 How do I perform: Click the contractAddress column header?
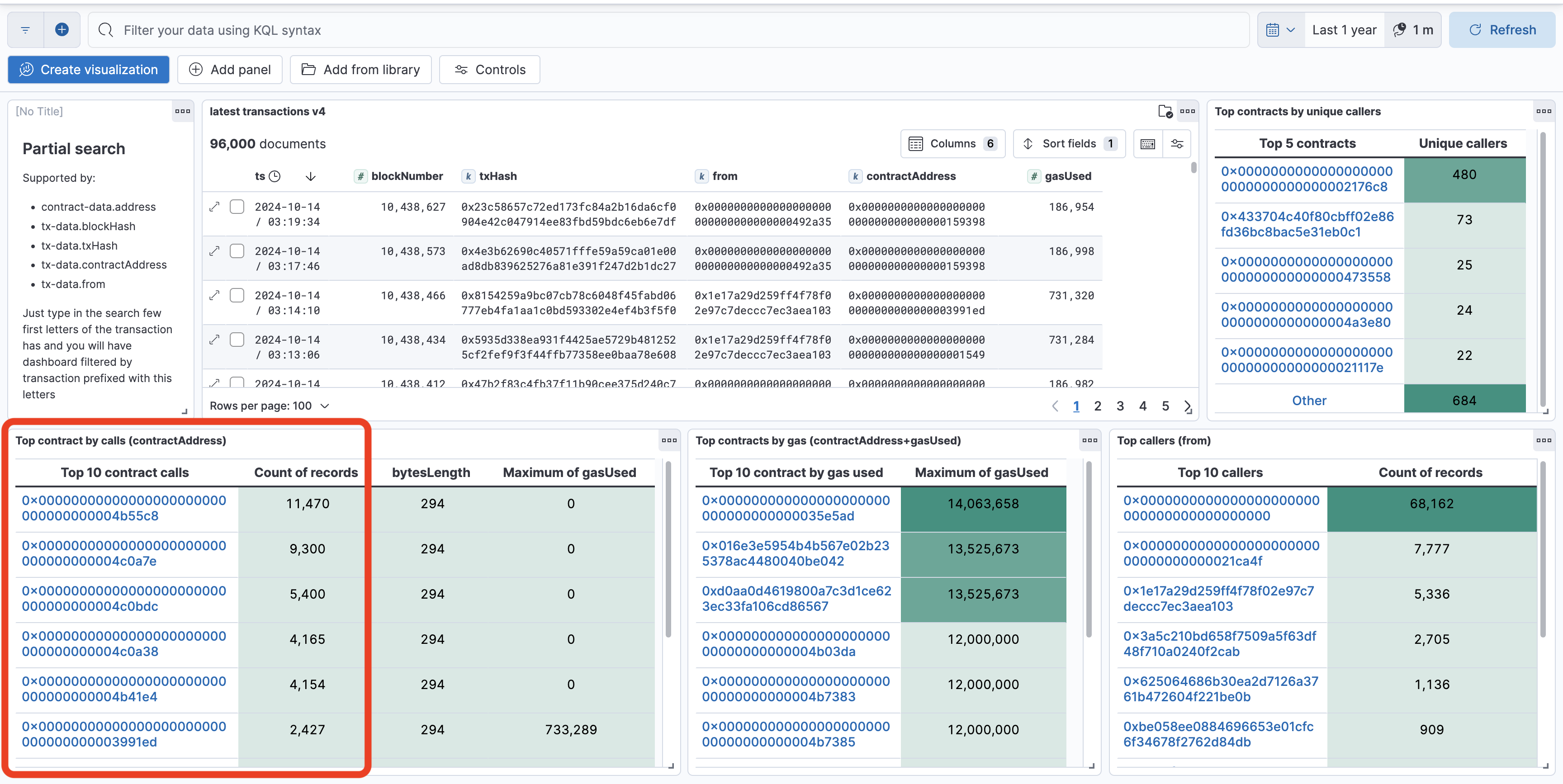902,177
